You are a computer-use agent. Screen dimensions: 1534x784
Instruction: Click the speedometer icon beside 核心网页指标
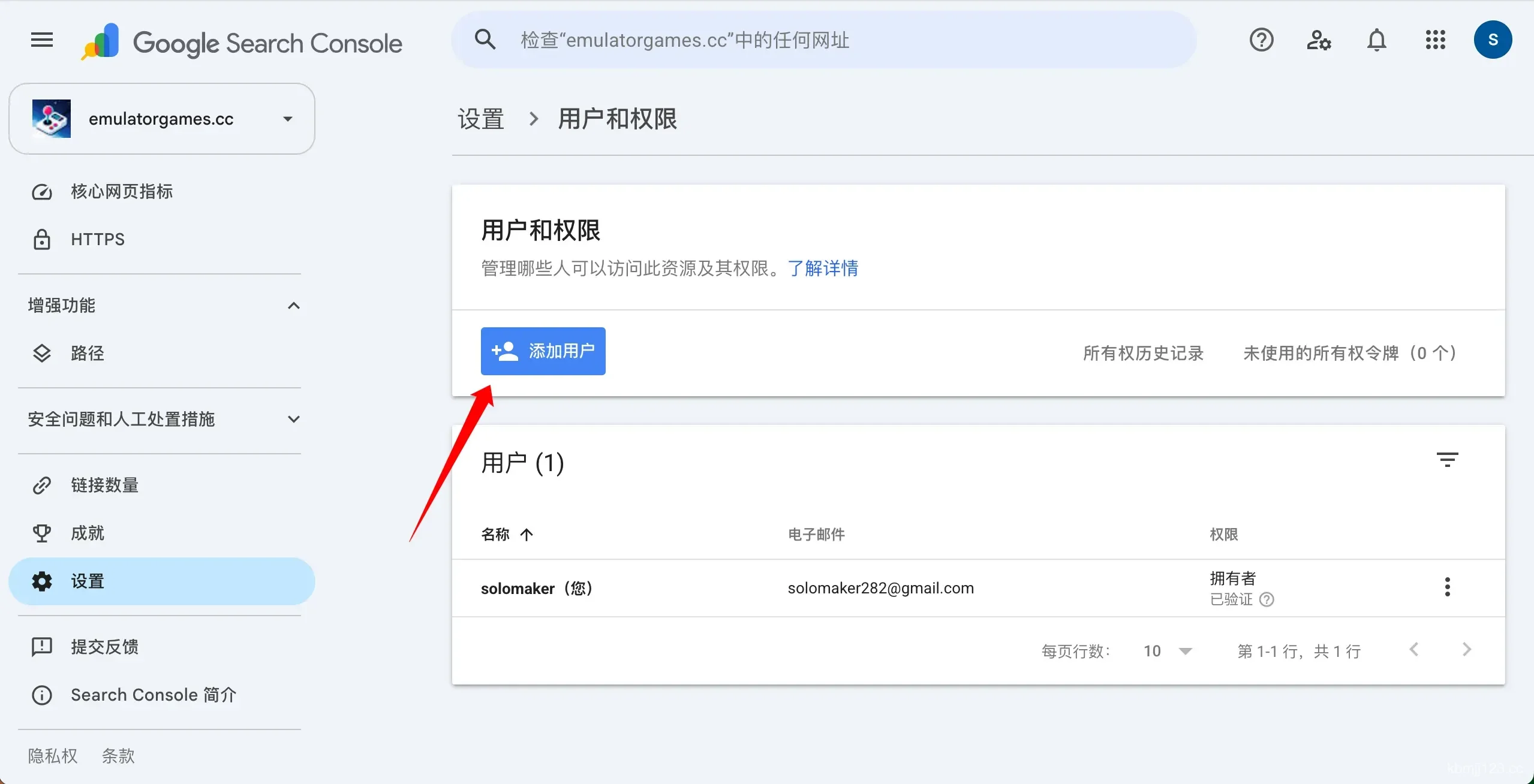[x=42, y=192]
